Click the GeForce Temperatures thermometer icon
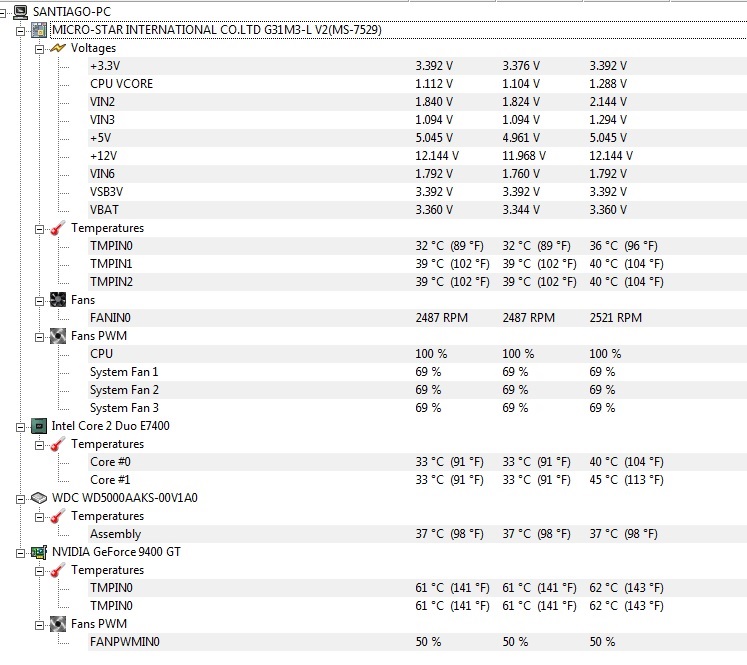747x665 pixels. 58,570
